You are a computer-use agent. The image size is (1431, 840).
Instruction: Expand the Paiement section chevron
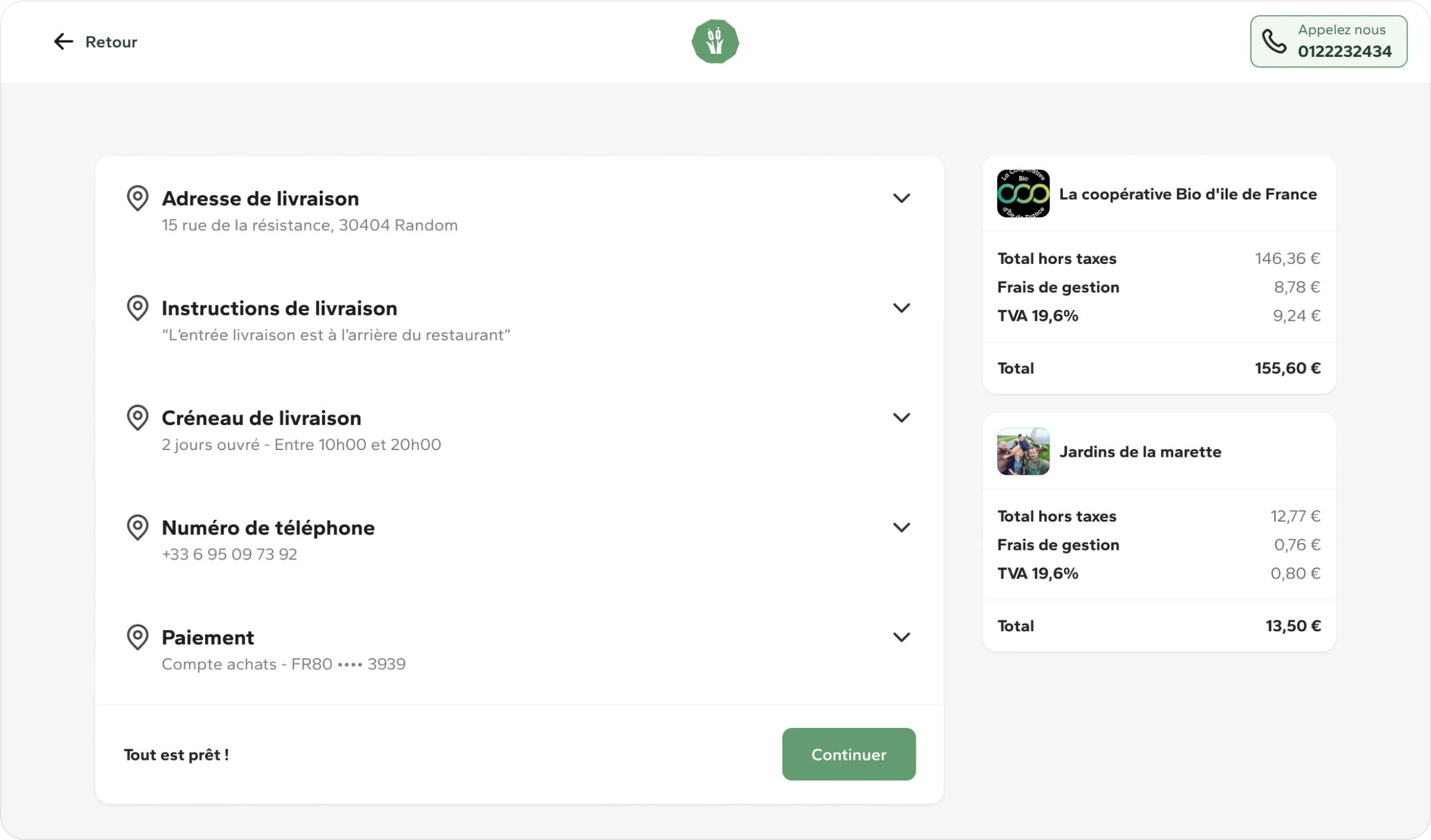[901, 637]
